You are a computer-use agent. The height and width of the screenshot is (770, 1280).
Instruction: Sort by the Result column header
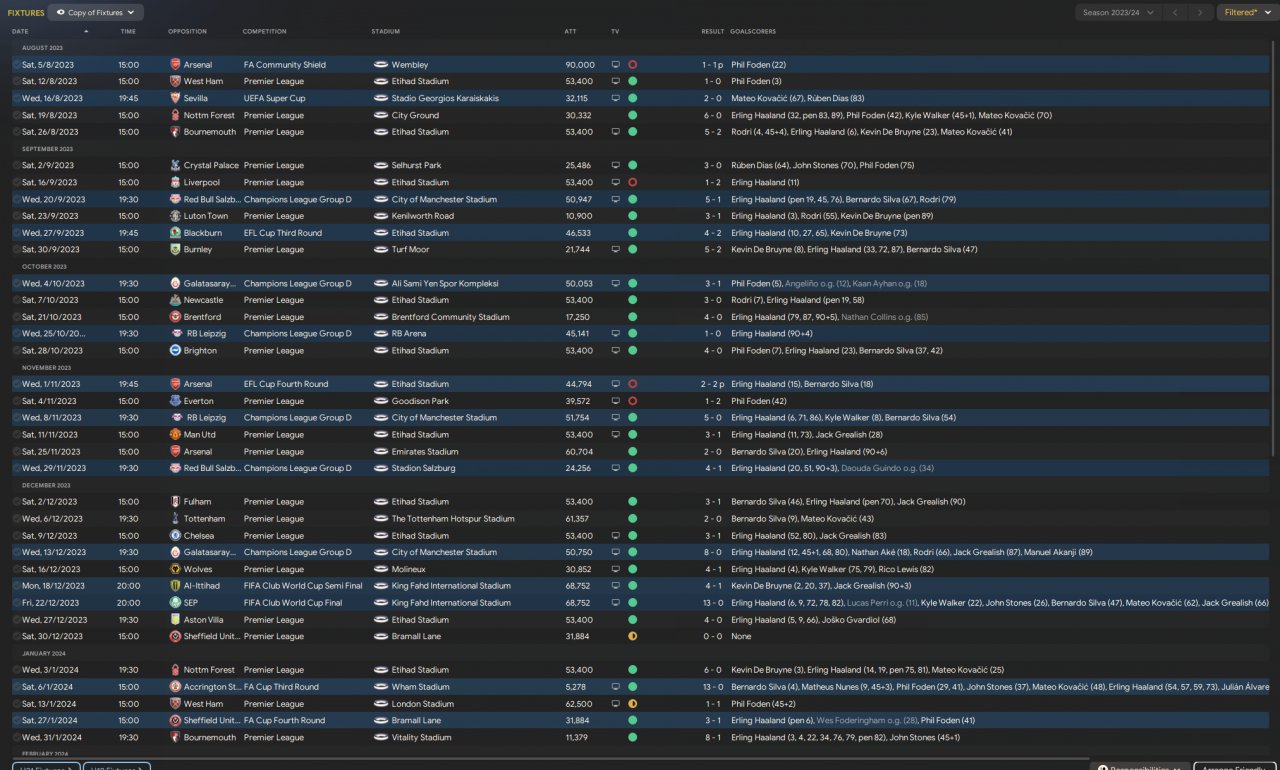click(713, 32)
